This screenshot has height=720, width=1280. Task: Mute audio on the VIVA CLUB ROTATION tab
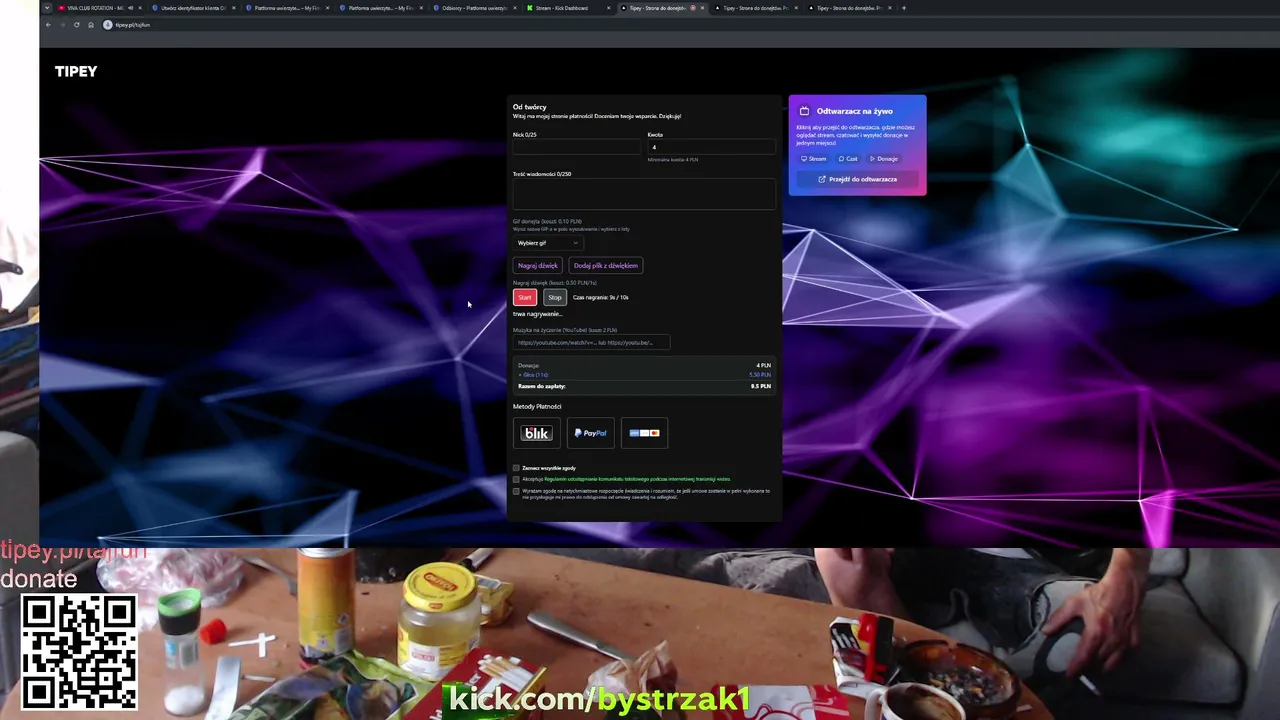click(130, 8)
